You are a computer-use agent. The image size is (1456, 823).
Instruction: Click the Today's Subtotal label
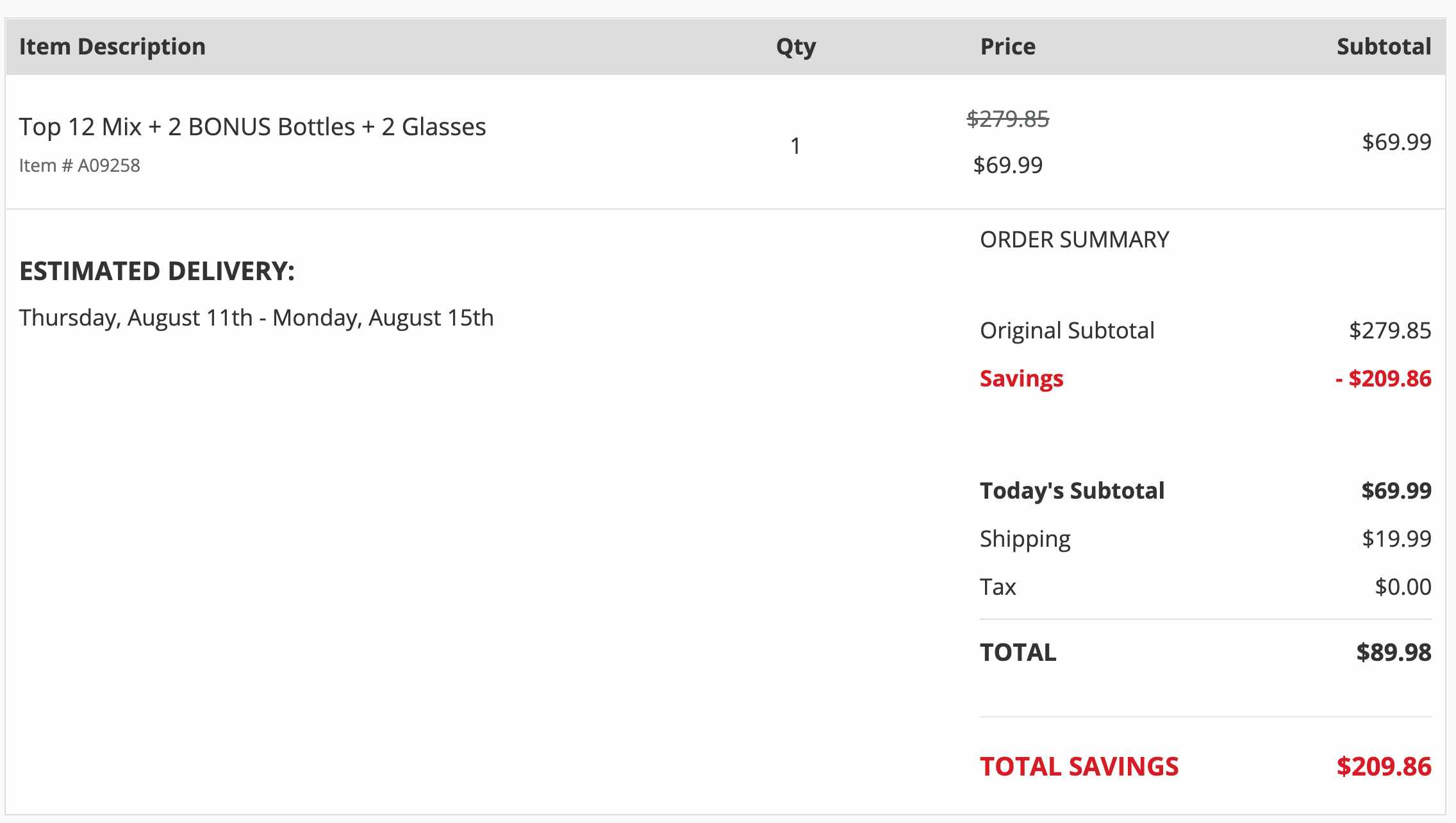click(x=1072, y=491)
